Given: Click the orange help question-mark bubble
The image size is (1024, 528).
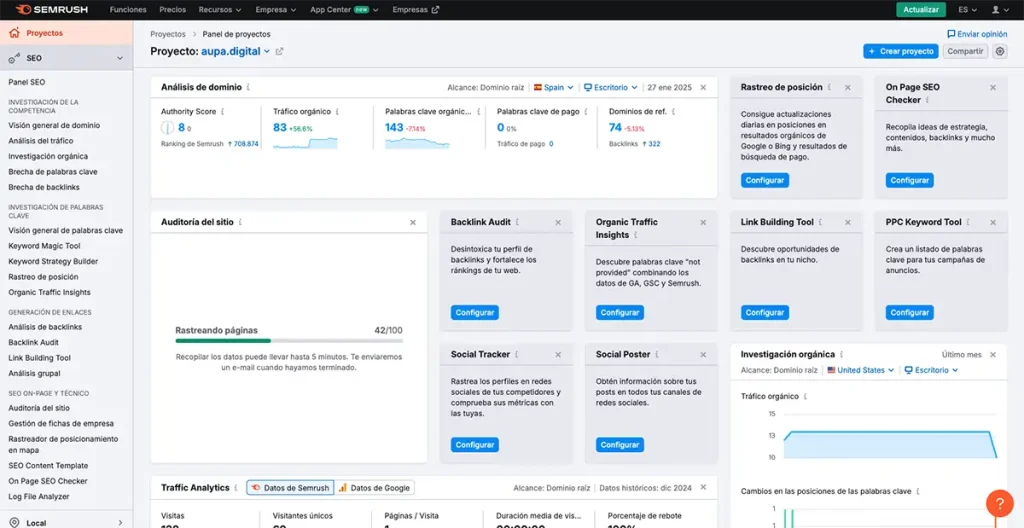Looking at the screenshot, I should [999, 504].
